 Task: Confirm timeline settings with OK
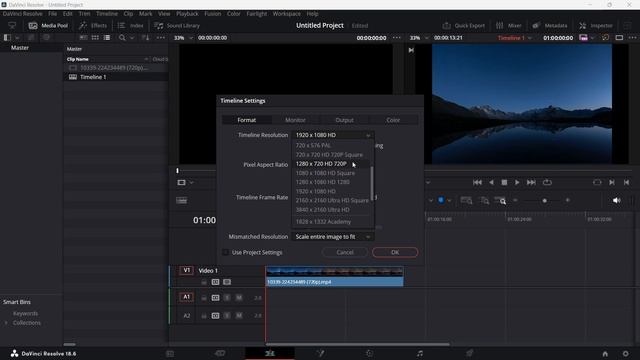tap(395, 252)
